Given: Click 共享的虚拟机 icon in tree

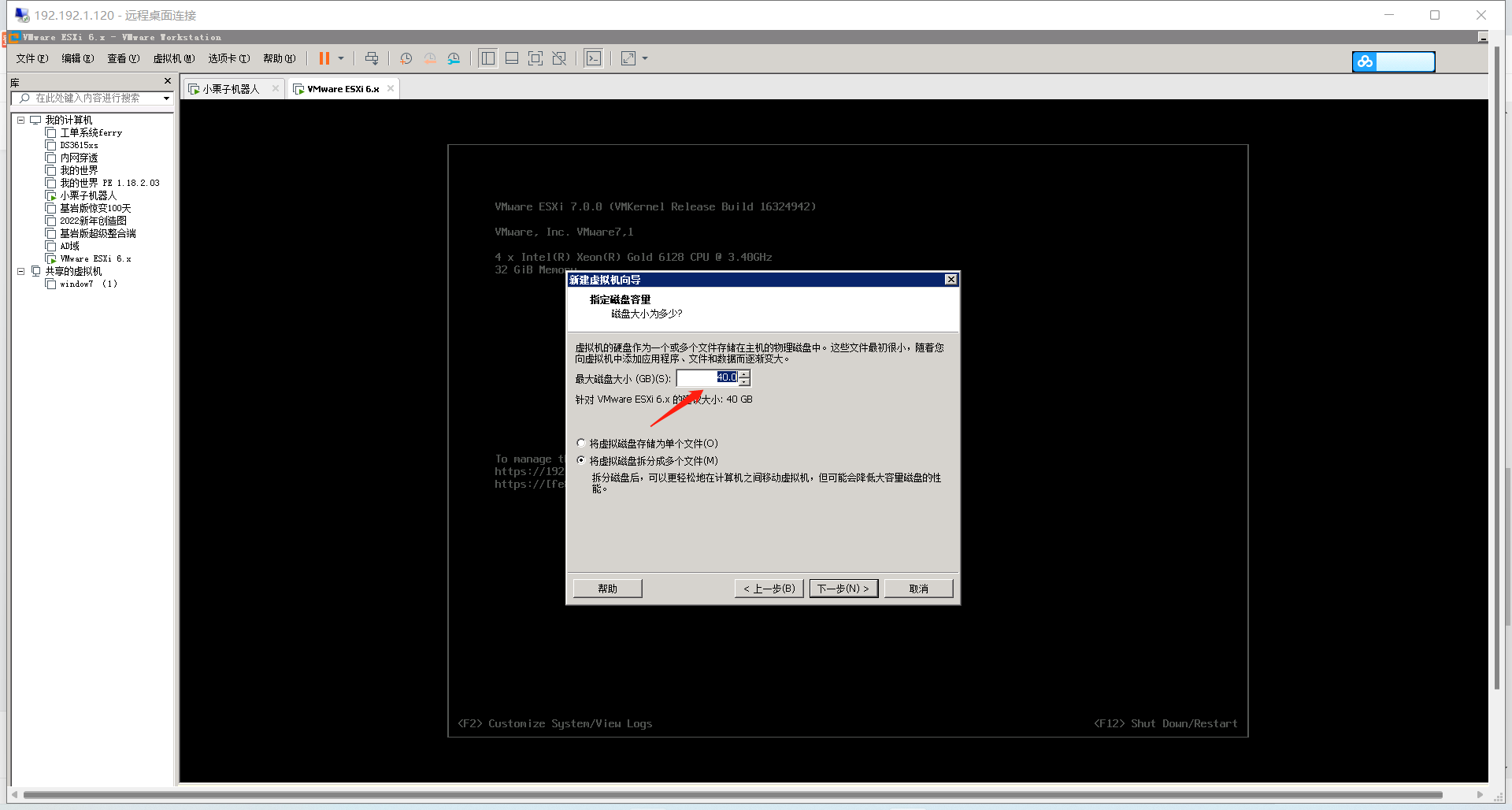Looking at the screenshot, I should [35, 271].
